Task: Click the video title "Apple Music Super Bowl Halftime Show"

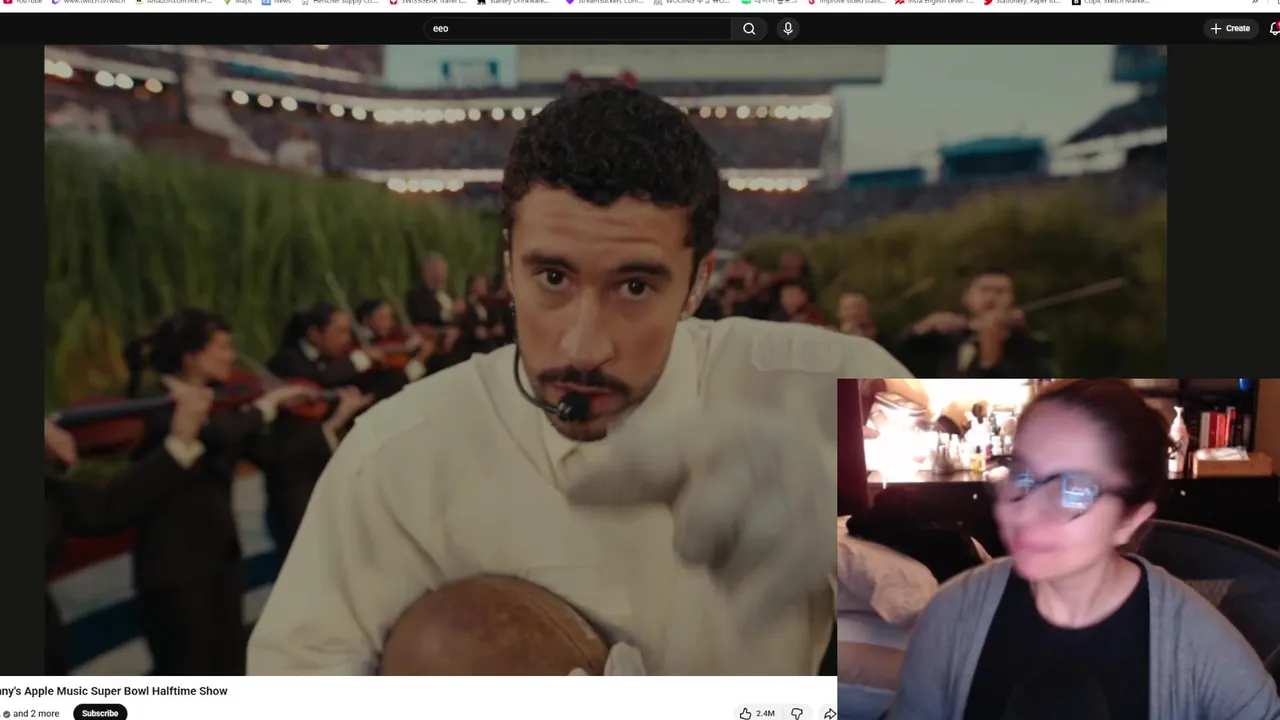Action: tap(125, 691)
